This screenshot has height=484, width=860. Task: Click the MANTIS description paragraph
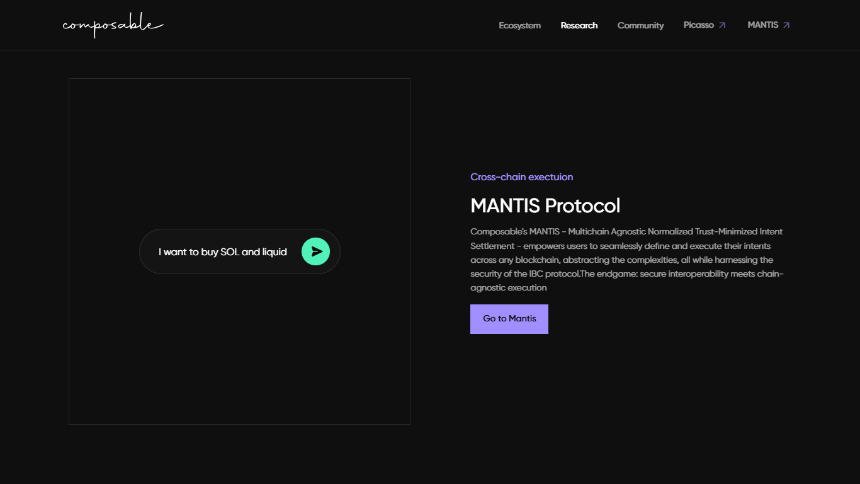[x=627, y=260]
